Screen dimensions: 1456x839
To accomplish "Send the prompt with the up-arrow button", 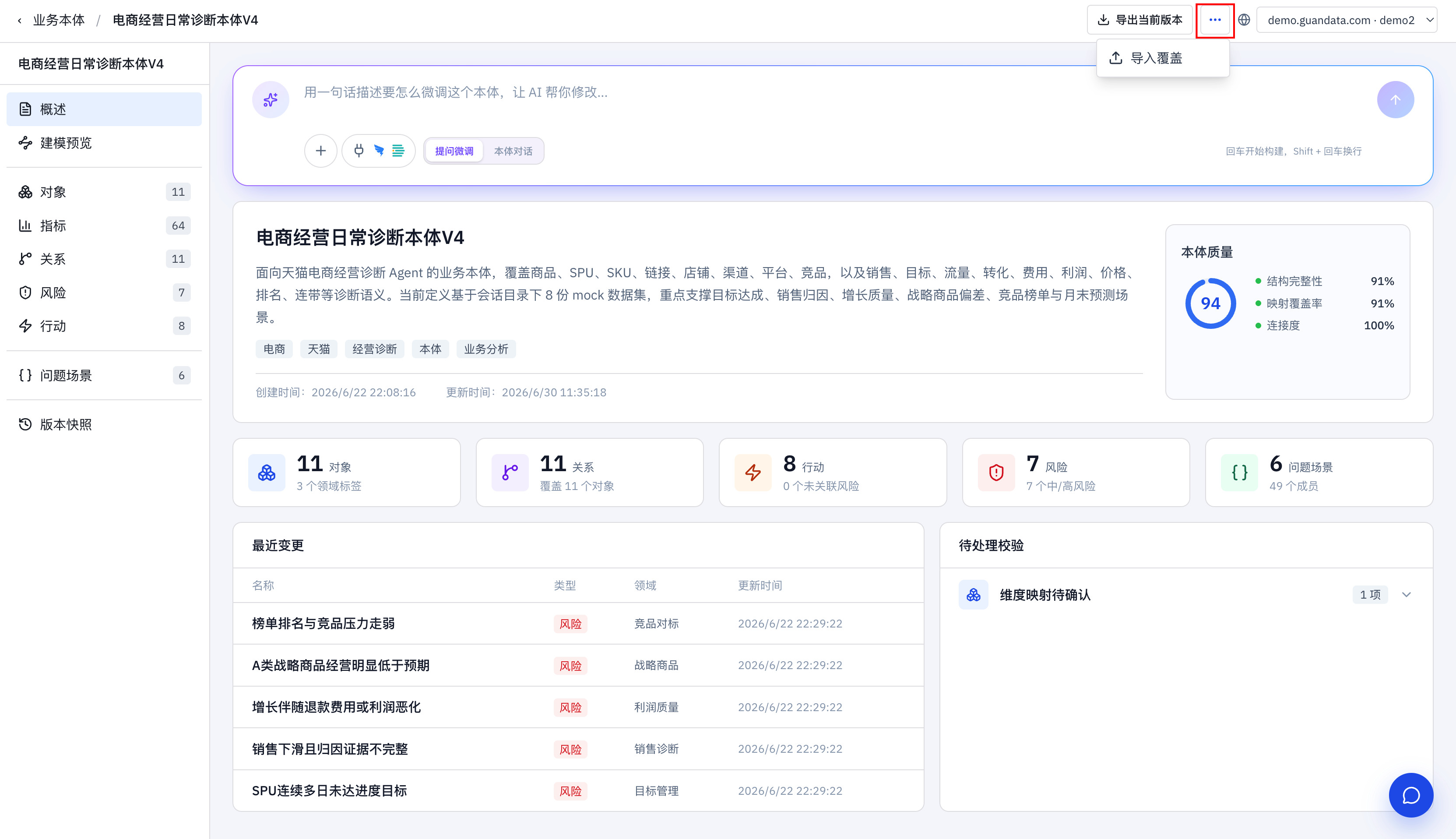I will (1395, 100).
